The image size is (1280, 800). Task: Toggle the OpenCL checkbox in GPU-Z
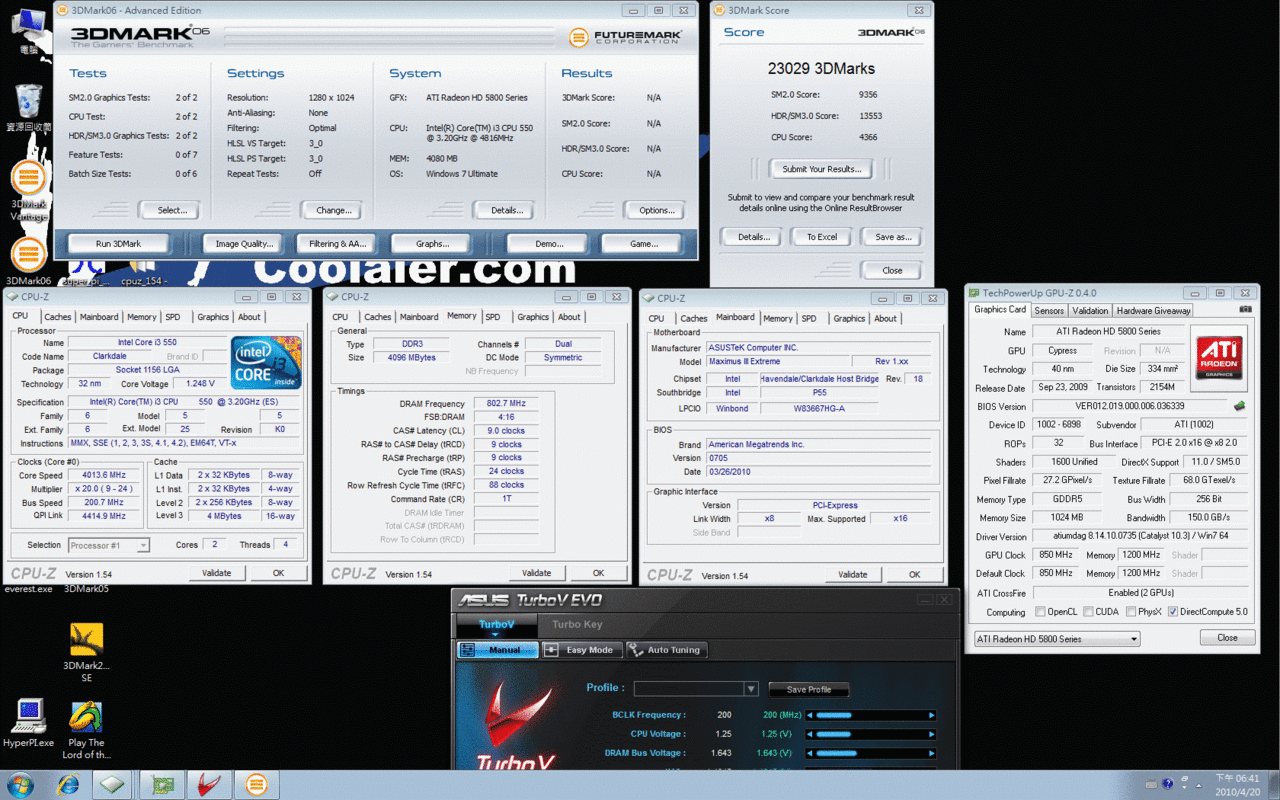1041,612
